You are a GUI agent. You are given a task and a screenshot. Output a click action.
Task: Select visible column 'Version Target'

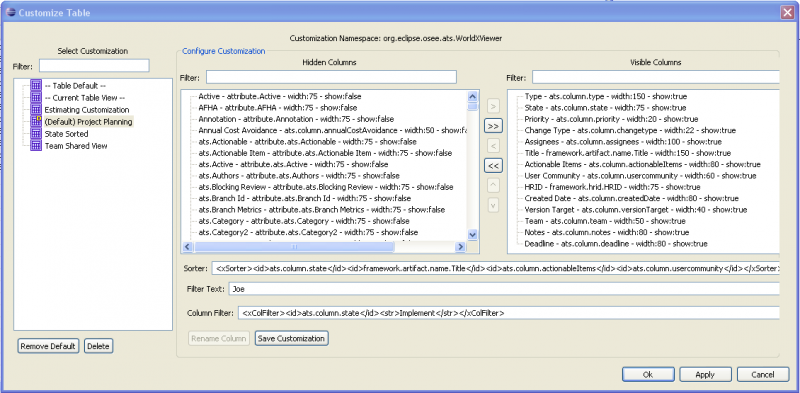tap(636, 210)
